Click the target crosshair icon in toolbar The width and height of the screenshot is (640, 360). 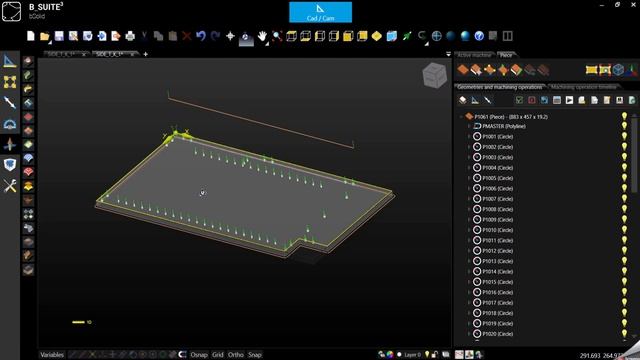tap(230, 36)
